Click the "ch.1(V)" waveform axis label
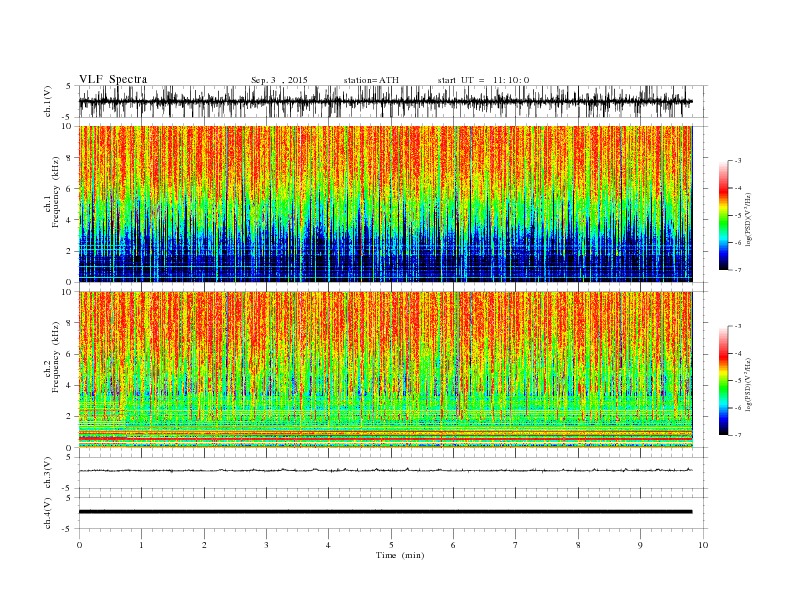The width and height of the screenshot is (792, 612). pos(48,101)
